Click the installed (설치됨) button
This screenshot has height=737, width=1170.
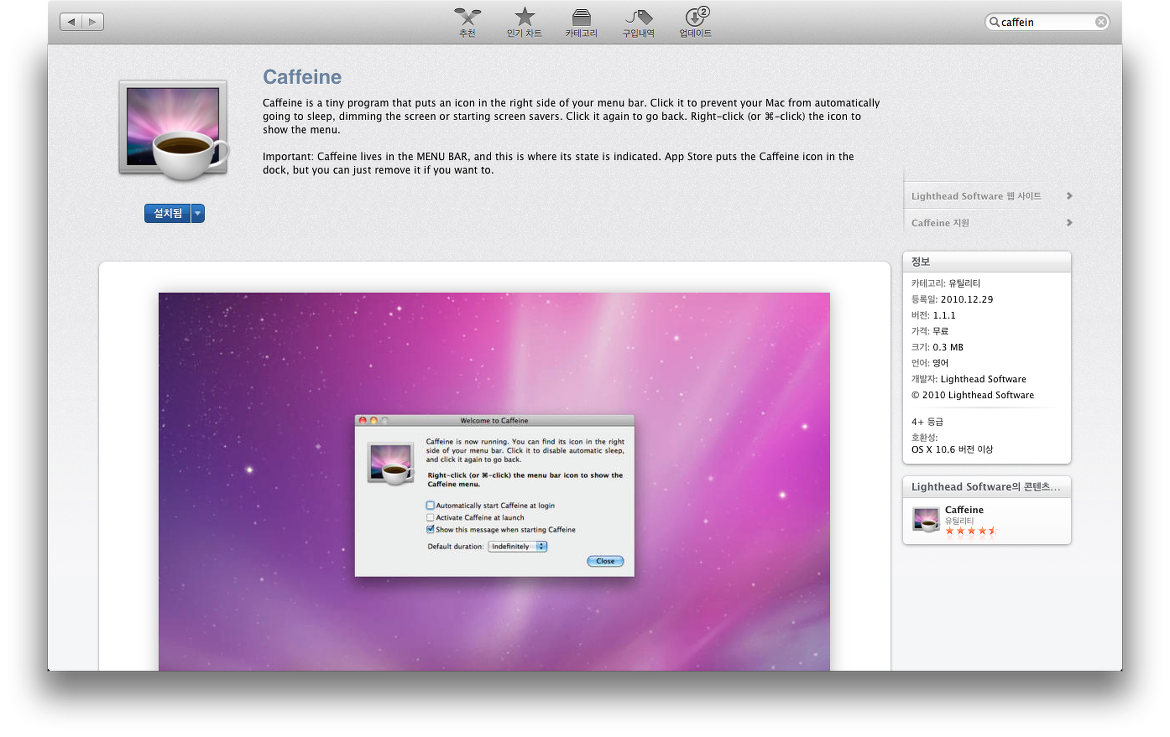pyautogui.click(x=167, y=213)
